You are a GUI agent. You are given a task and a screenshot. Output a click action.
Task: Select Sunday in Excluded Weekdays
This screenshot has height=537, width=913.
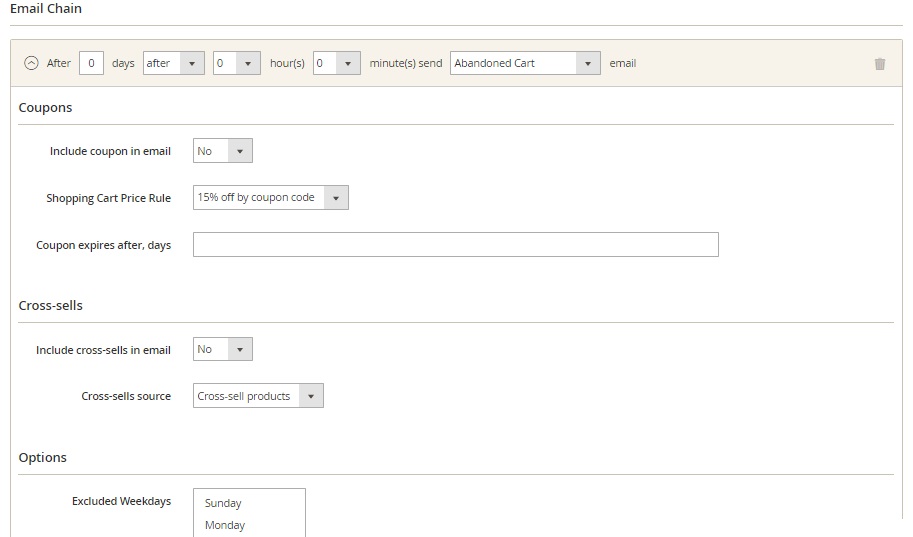(x=223, y=503)
